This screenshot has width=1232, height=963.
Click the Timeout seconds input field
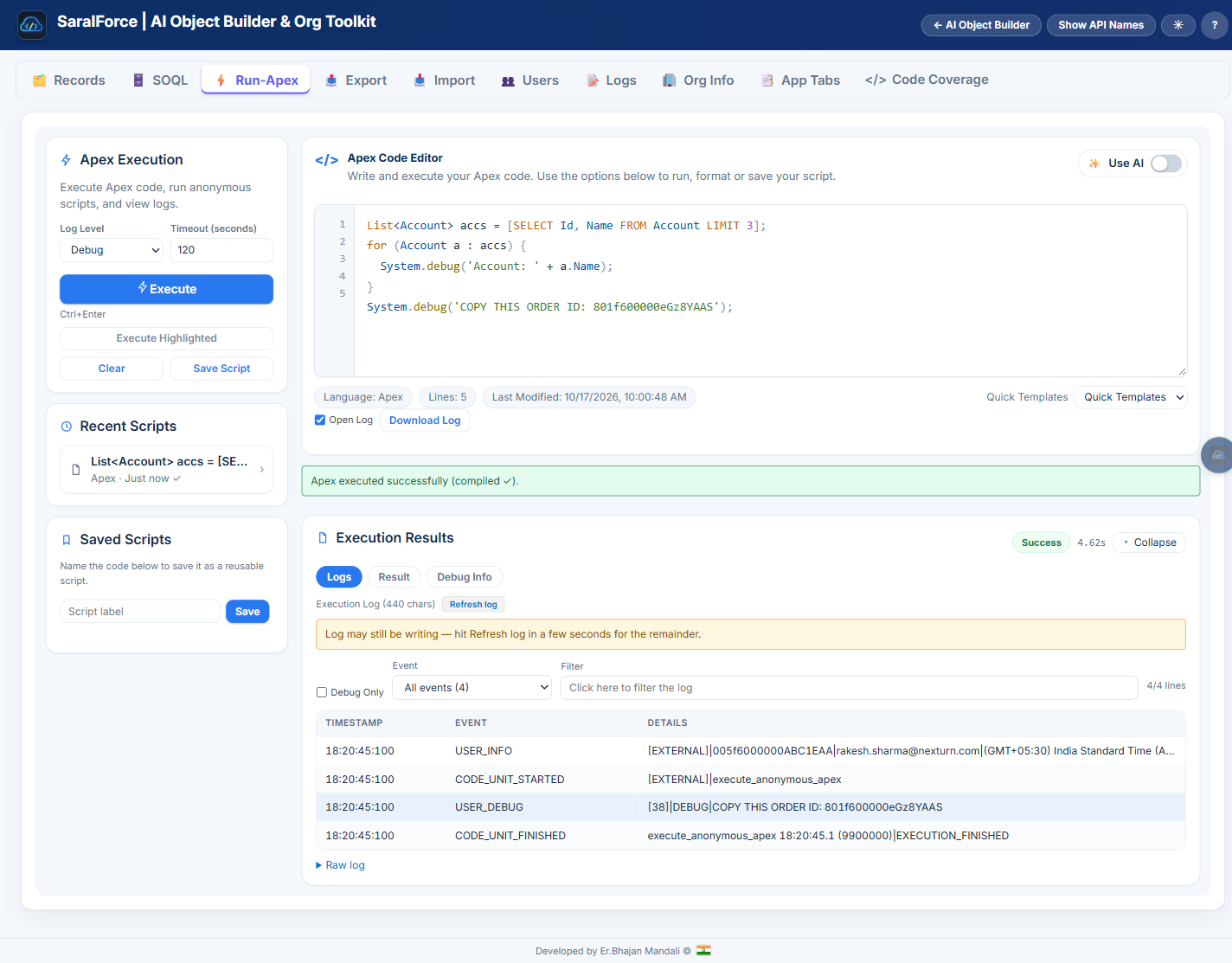point(221,250)
